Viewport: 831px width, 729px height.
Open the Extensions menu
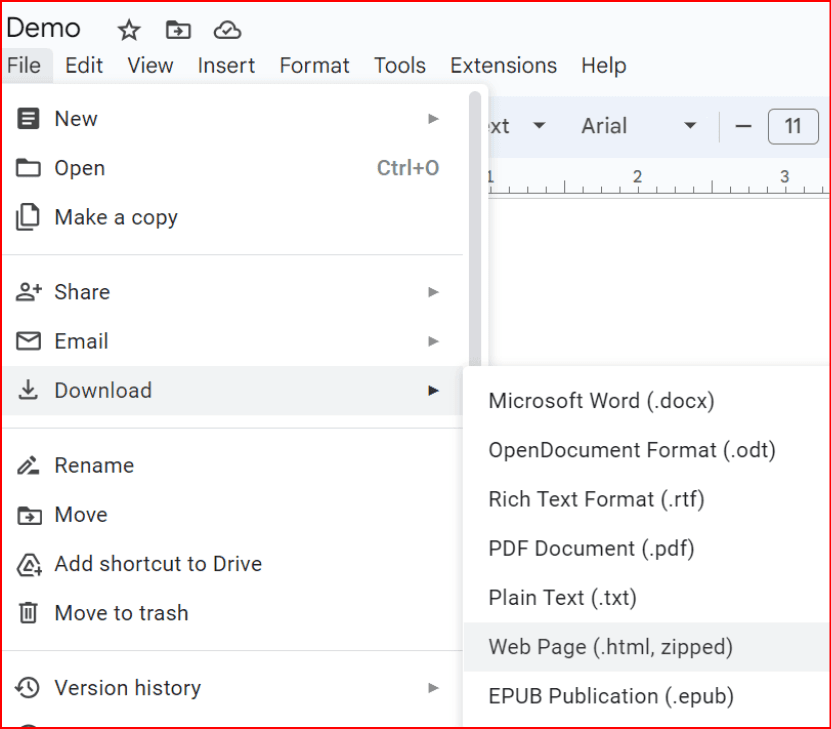tap(503, 66)
